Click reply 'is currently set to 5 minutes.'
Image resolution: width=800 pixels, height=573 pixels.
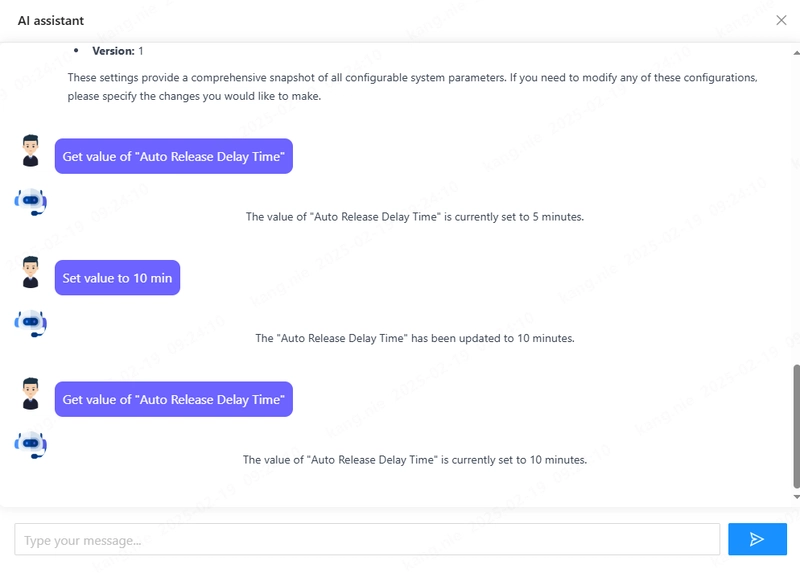pyautogui.click(x=415, y=217)
